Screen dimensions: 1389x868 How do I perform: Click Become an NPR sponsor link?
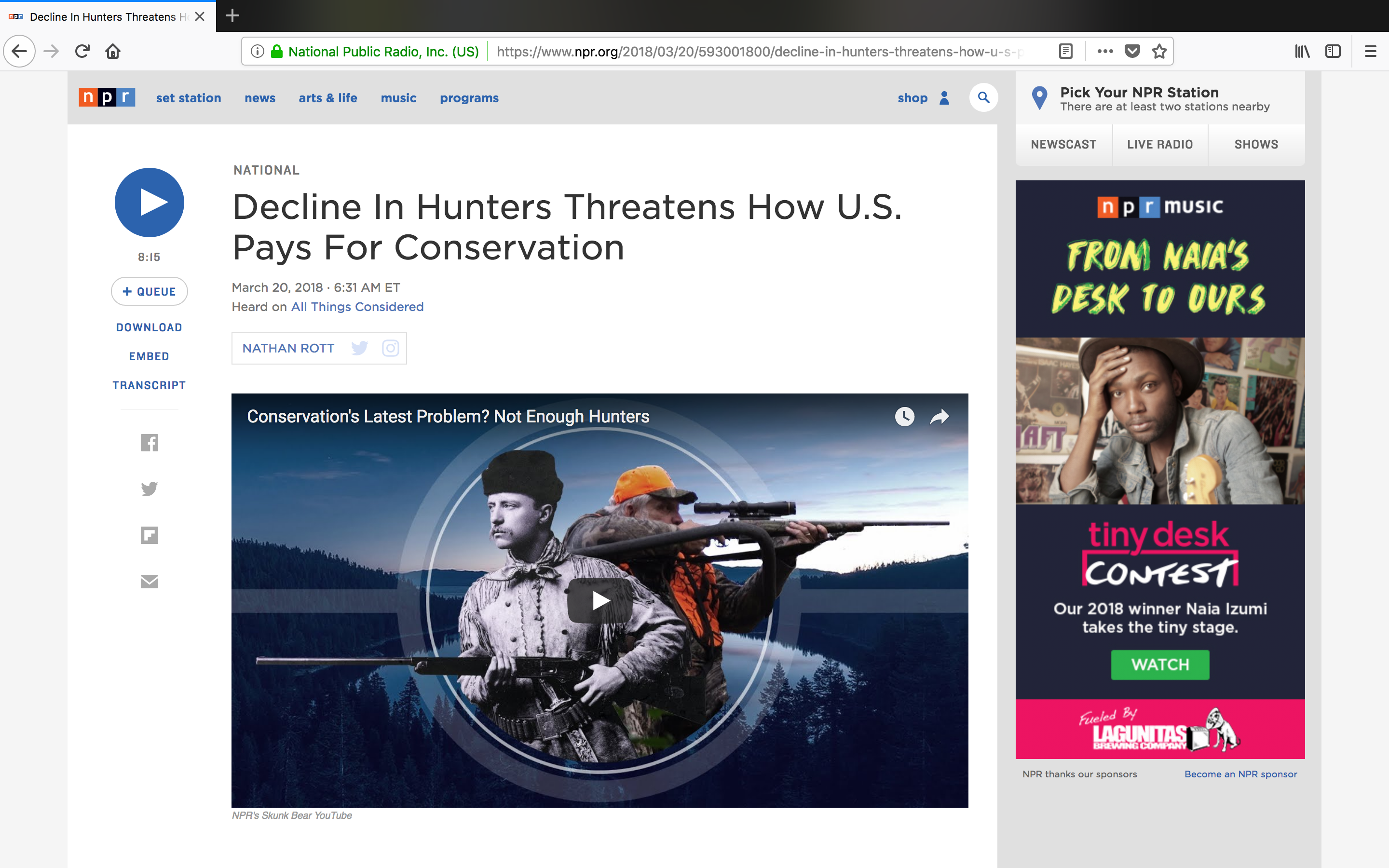1240,774
